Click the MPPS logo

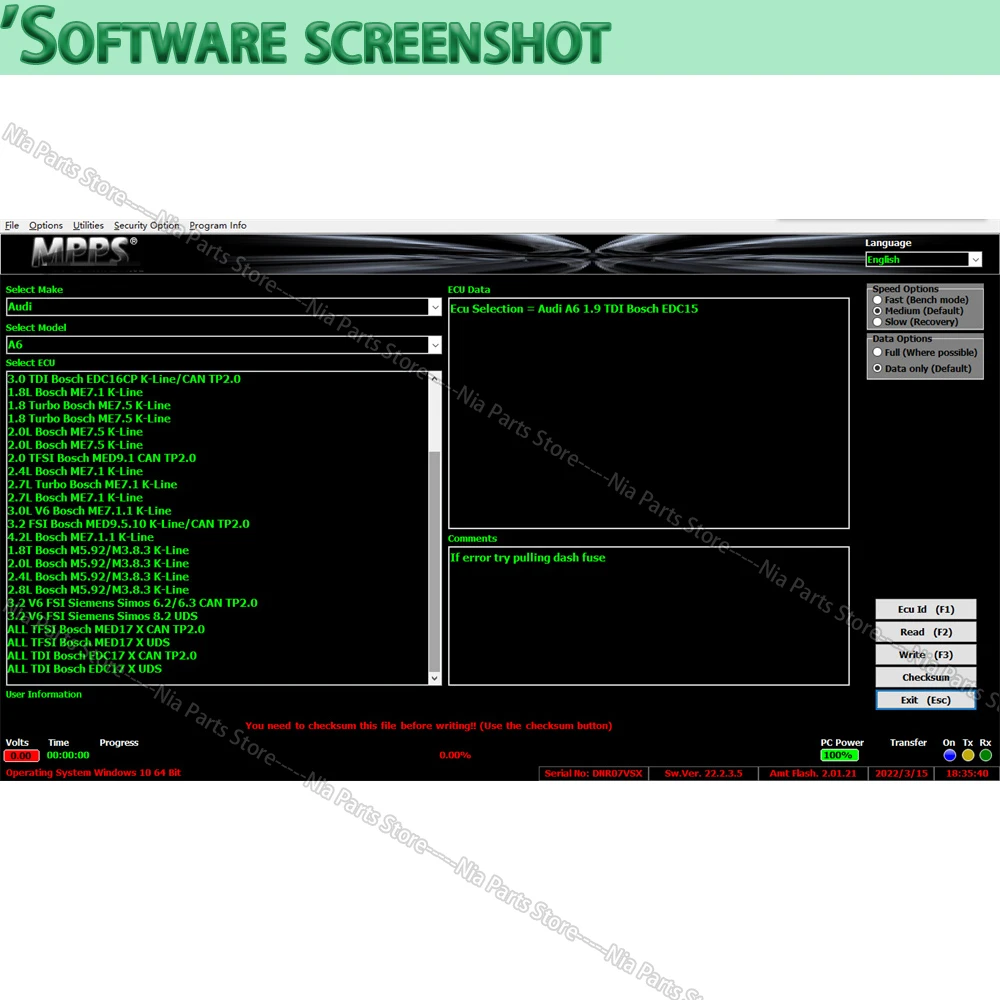coord(84,252)
